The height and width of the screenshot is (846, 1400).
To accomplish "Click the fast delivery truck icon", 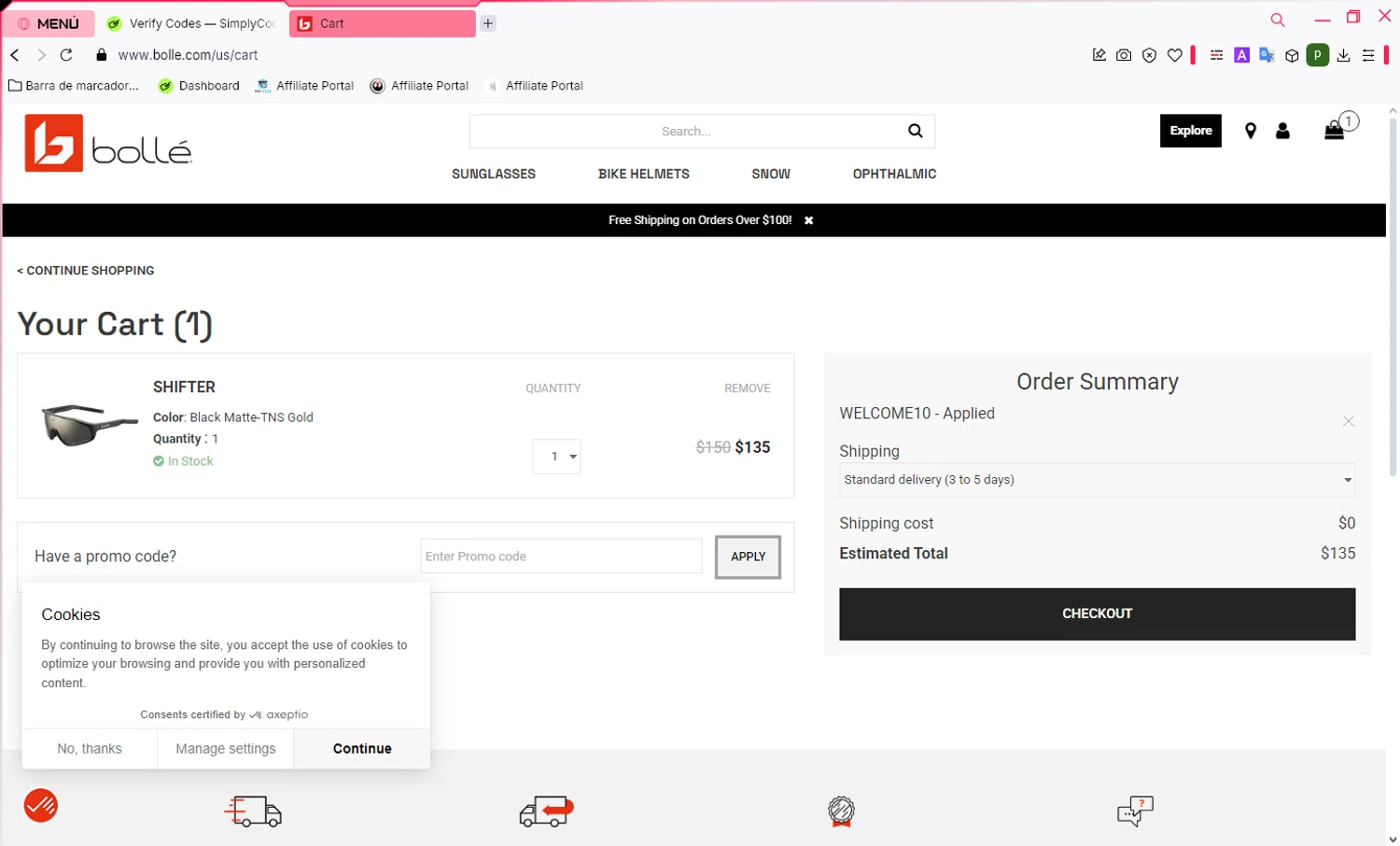I will click(x=253, y=811).
